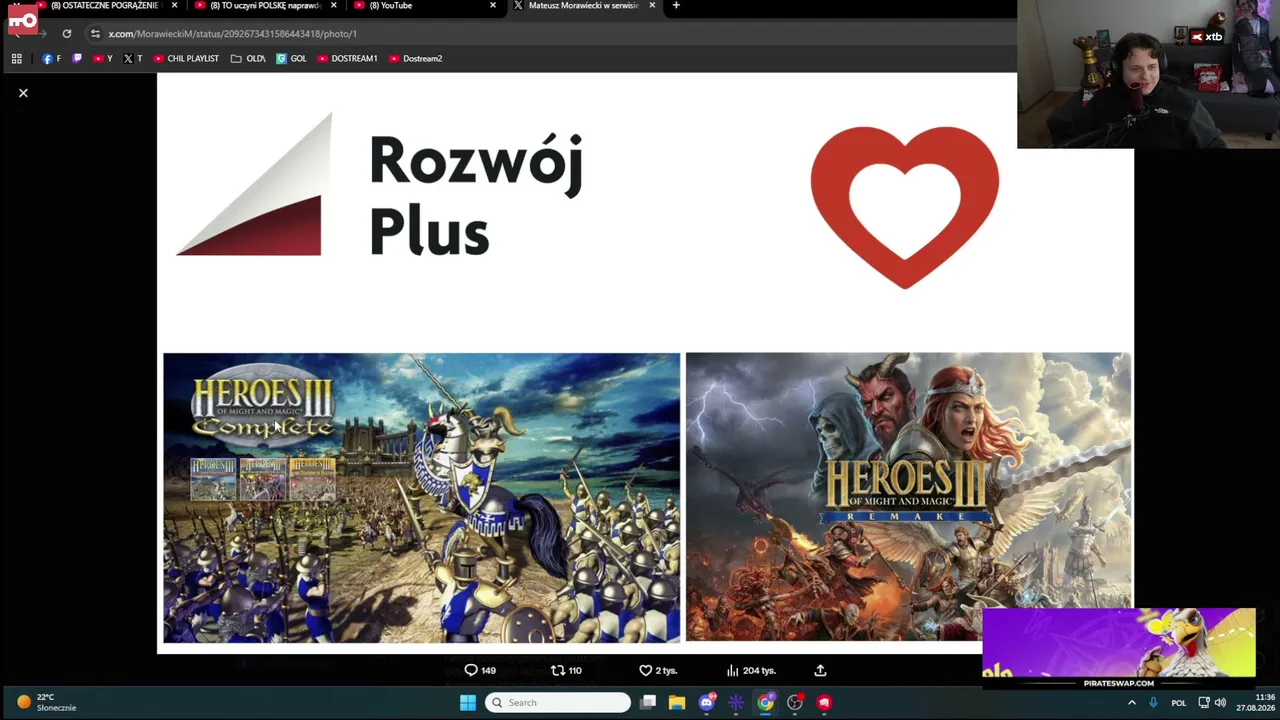Open the volume control in system tray
Image resolution: width=1280 pixels, height=720 pixels.
click(1220, 703)
